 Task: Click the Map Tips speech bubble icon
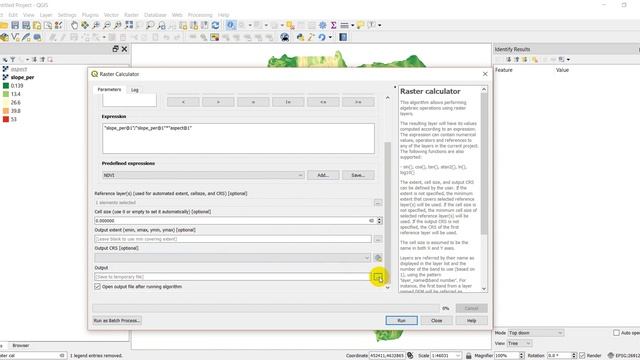pyautogui.click(x=360, y=25)
